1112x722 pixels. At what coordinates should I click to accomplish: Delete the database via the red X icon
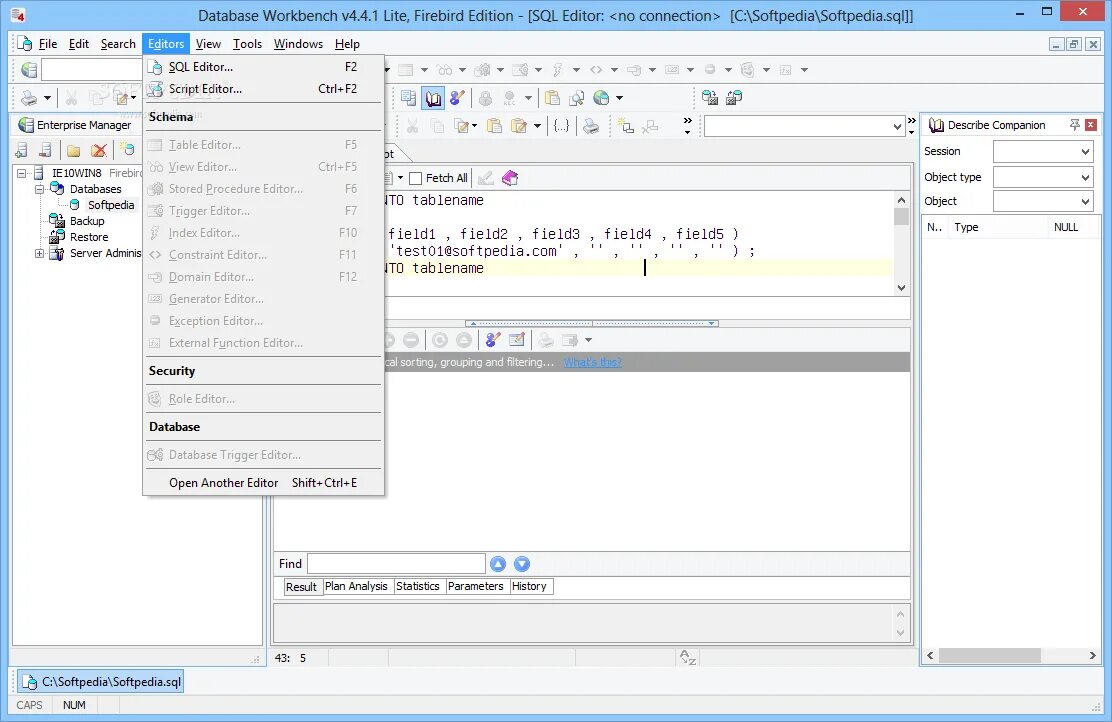click(98, 150)
